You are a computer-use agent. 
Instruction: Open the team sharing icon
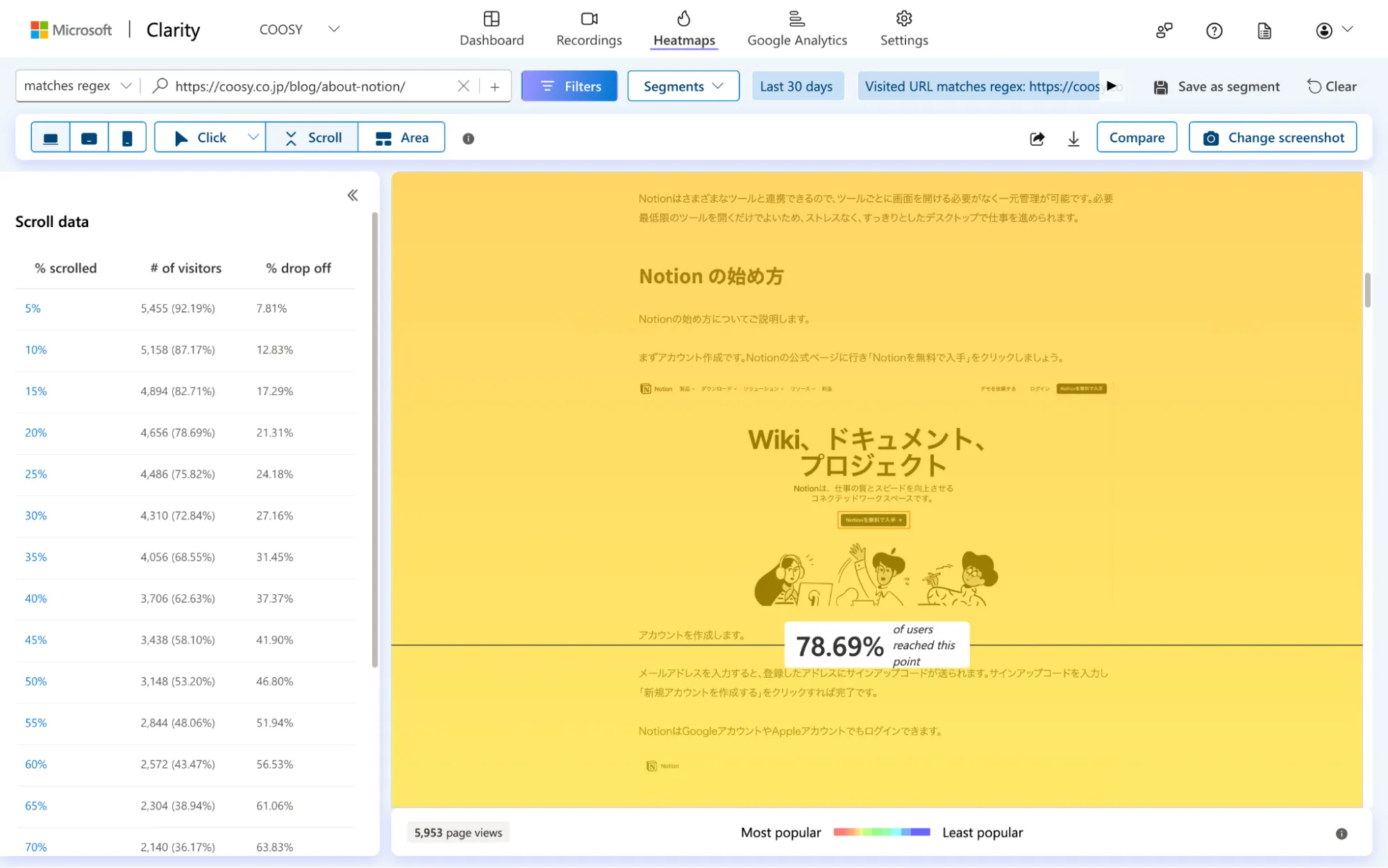(x=1164, y=31)
